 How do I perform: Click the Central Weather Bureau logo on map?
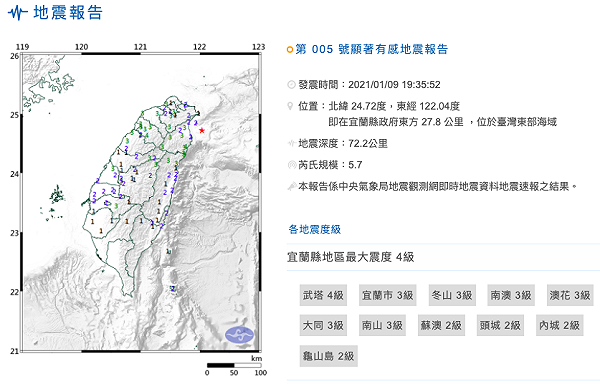[239, 335]
